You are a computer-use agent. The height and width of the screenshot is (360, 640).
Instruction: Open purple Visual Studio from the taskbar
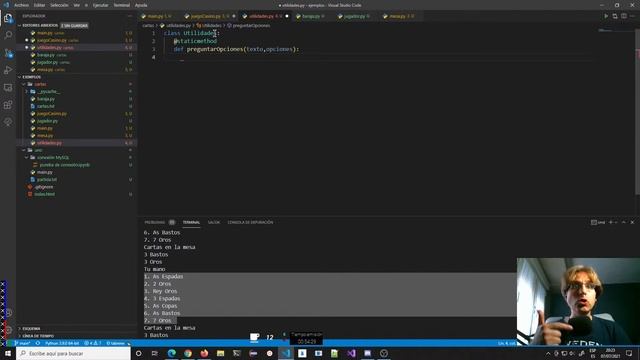coord(351,353)
